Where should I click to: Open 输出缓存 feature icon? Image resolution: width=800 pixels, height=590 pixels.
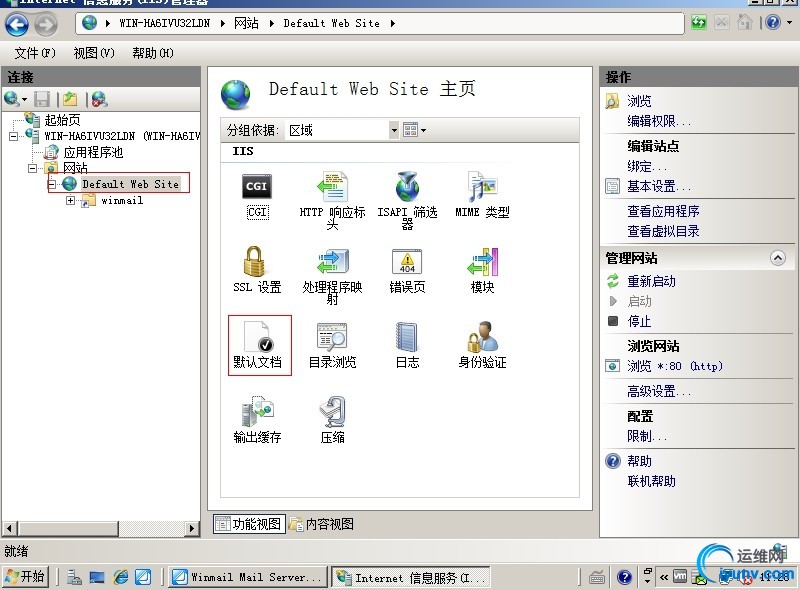click(x=257, y=420)
